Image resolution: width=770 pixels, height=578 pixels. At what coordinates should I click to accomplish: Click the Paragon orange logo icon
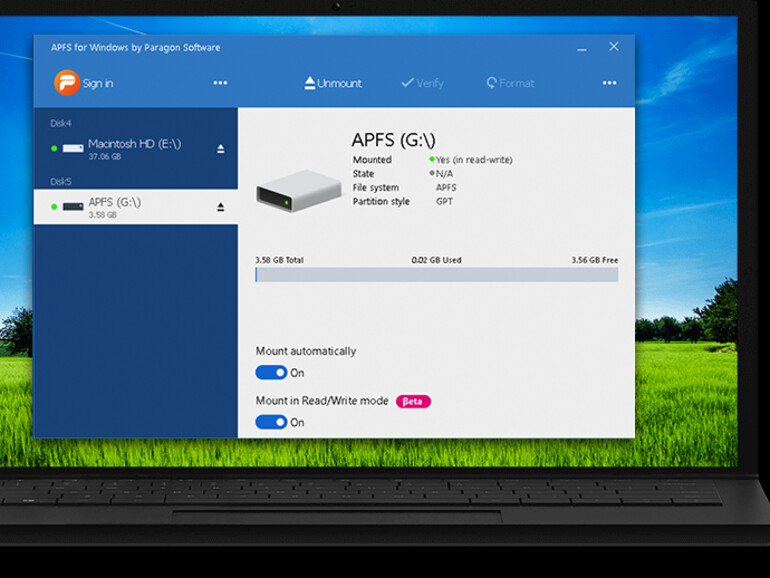point(67,83)
